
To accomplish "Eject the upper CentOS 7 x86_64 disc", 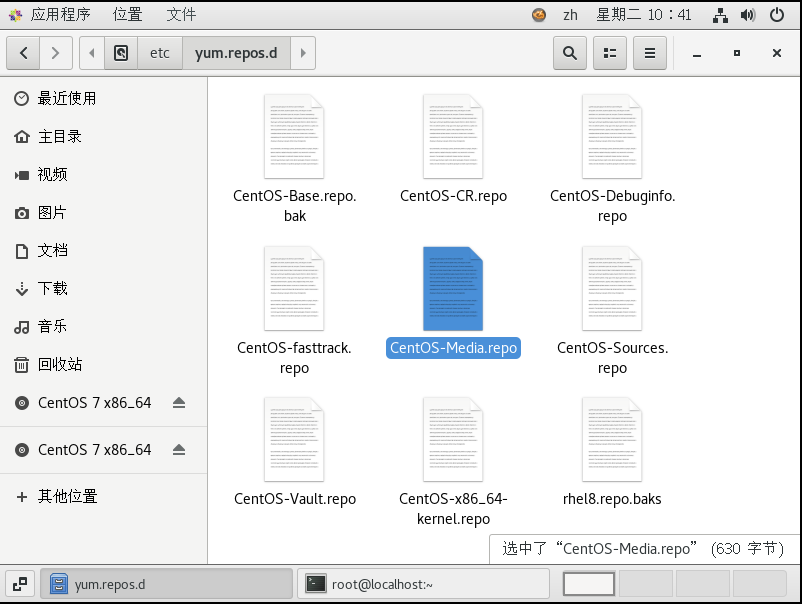I will 179,402.
